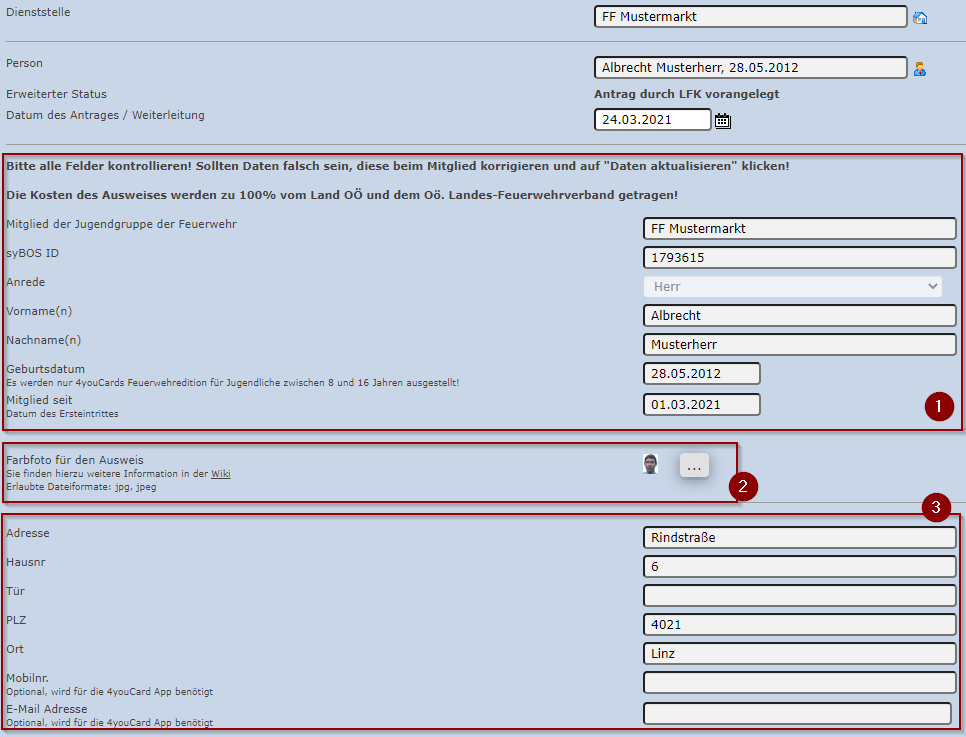
Task: Click the text Antrag durch LFK vorangelegt
Action: pyautogui.click(x=686, y=94)
